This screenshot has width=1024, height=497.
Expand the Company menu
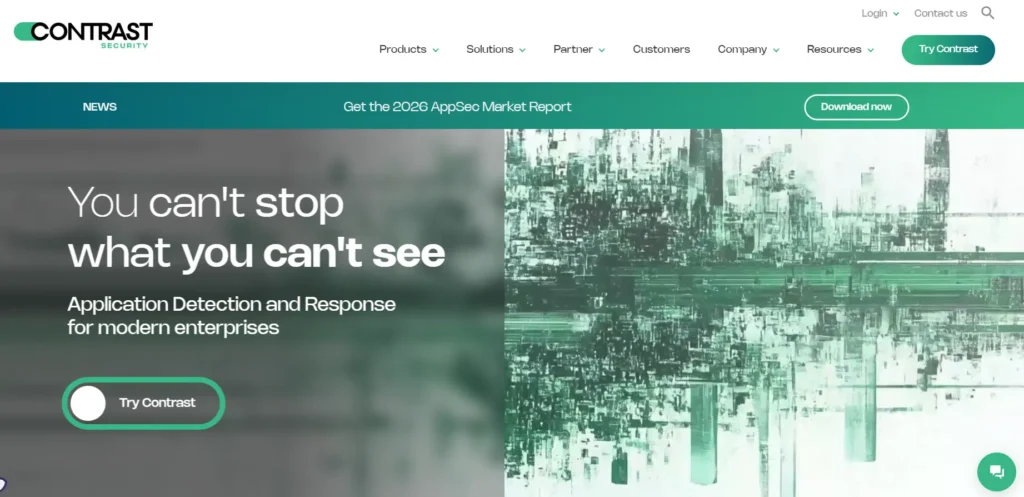(x=748, y=49)
